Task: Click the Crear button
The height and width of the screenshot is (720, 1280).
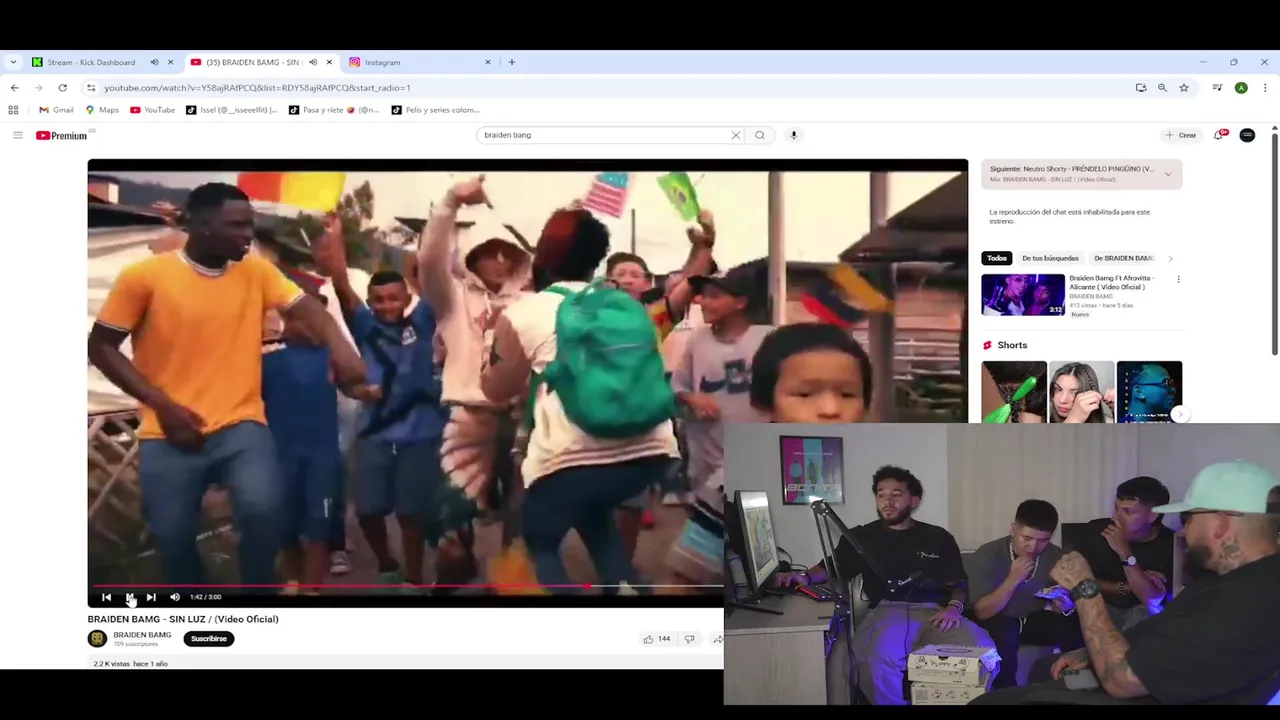Action: coord(1181,135)
